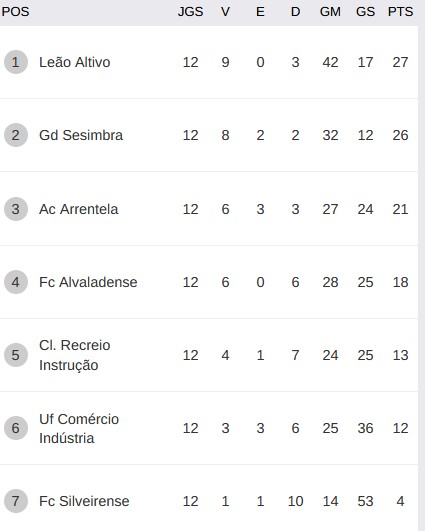This screenshot has height=531, width=425.
Task: Click the JGS column header
Action: tap(190, 12)
